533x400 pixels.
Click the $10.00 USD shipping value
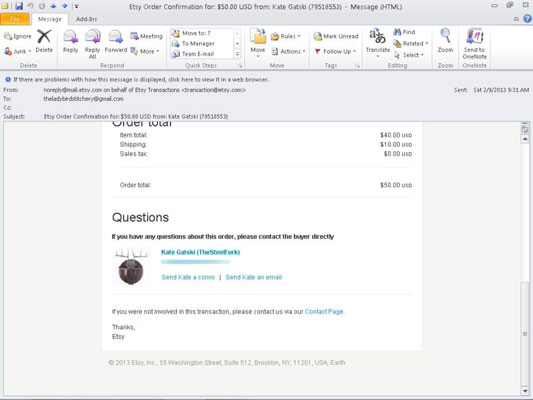396,144
